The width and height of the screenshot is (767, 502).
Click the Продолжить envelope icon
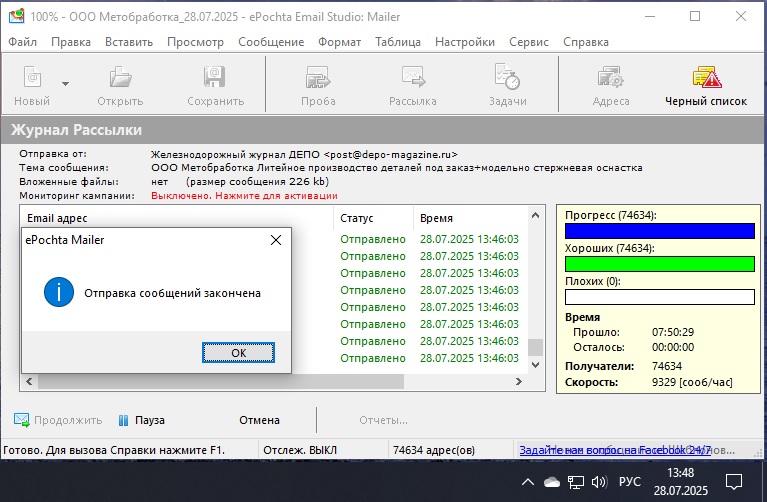click(x=22, y=420)
